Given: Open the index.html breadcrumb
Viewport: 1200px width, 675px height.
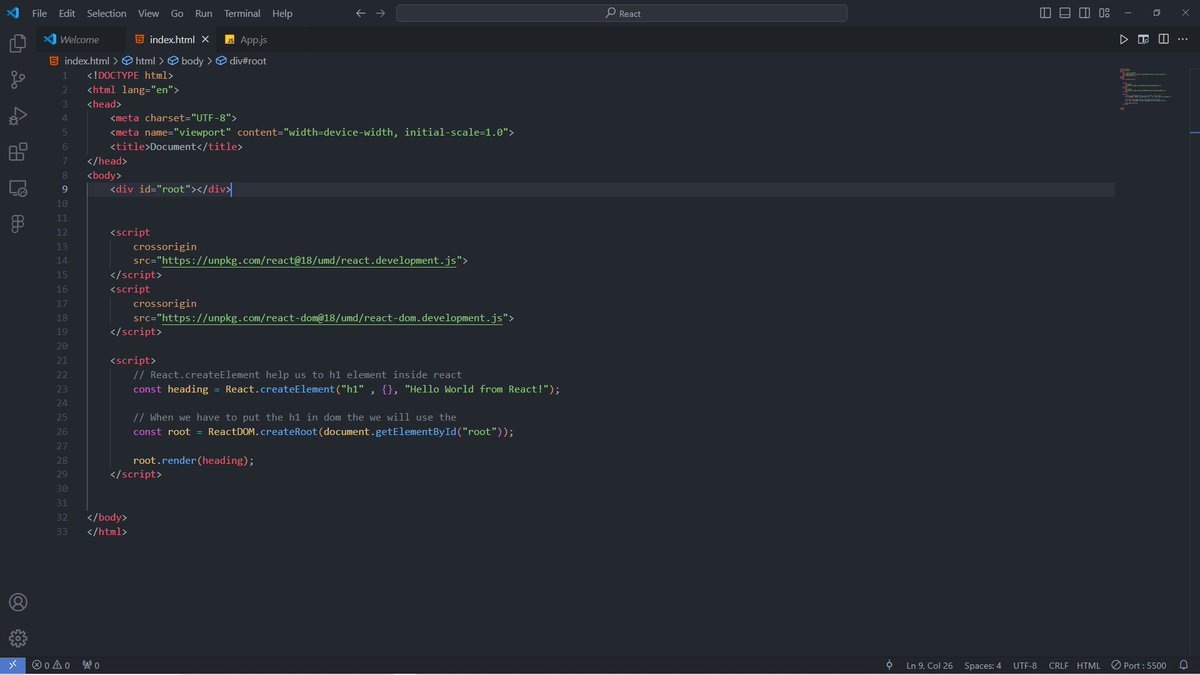Looking at the screenshot, I should click(79, 61).
